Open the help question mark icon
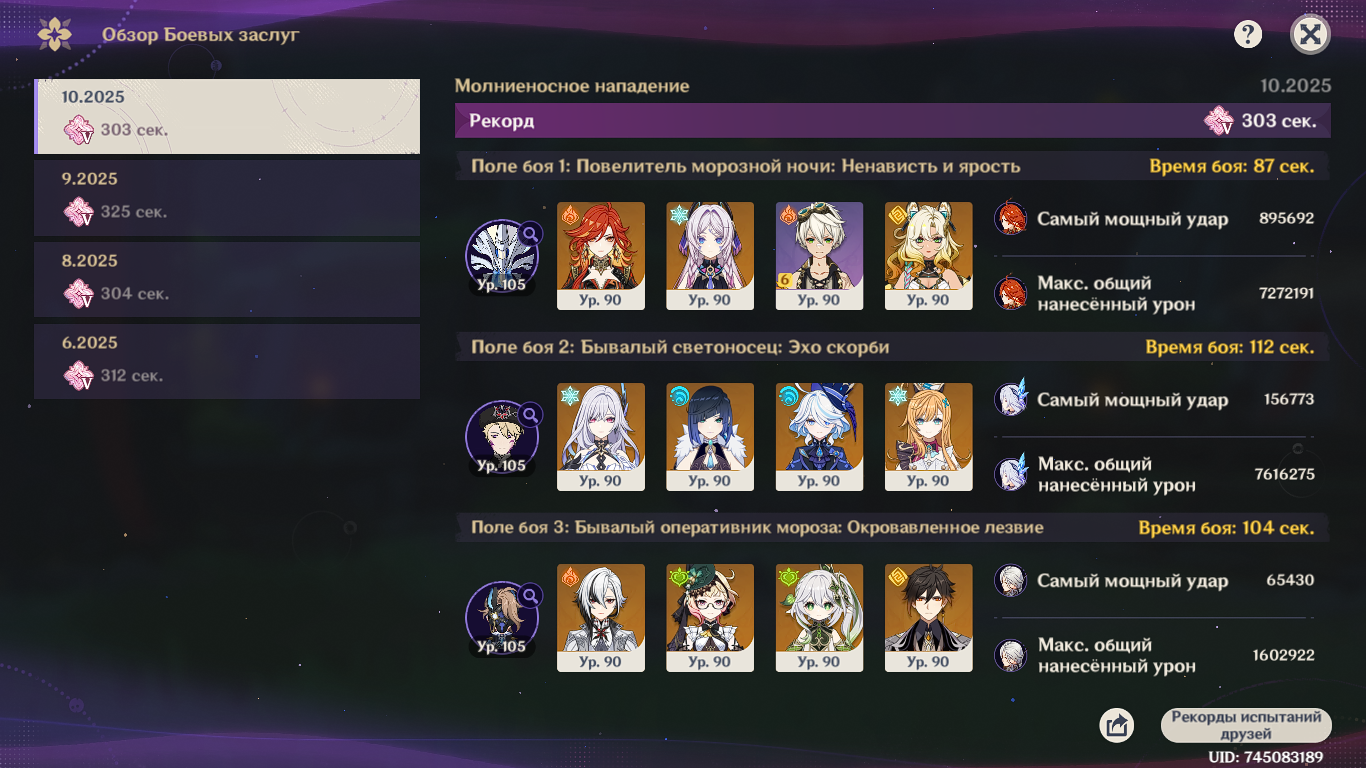 click(1248, 35)
